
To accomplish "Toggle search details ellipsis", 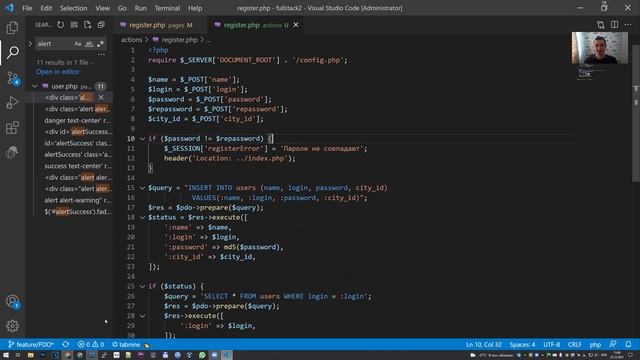I will click(x=101, y=54).
